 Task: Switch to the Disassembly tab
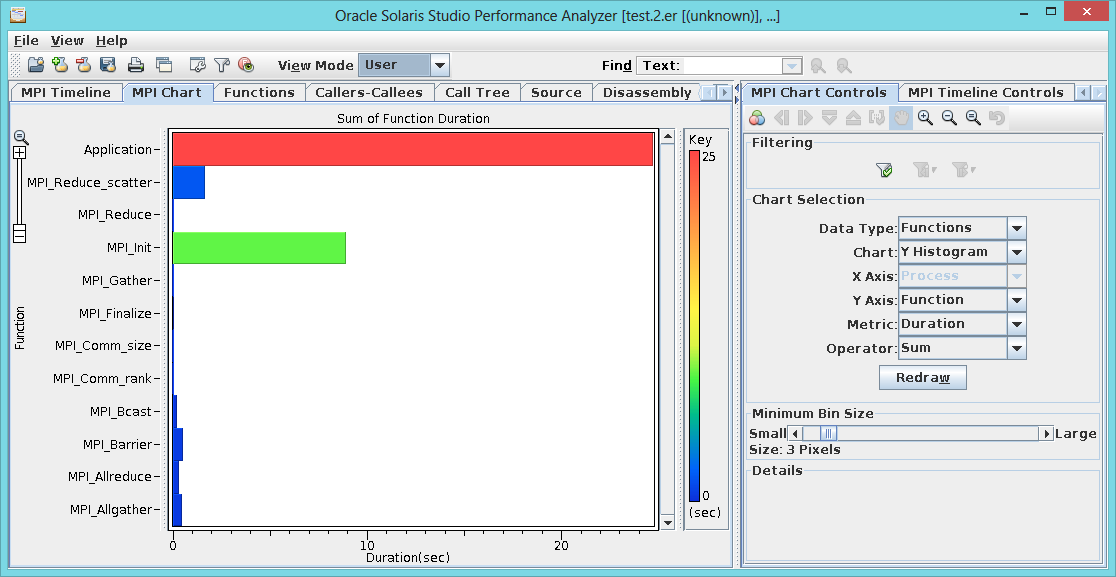(x=646, y=92)
